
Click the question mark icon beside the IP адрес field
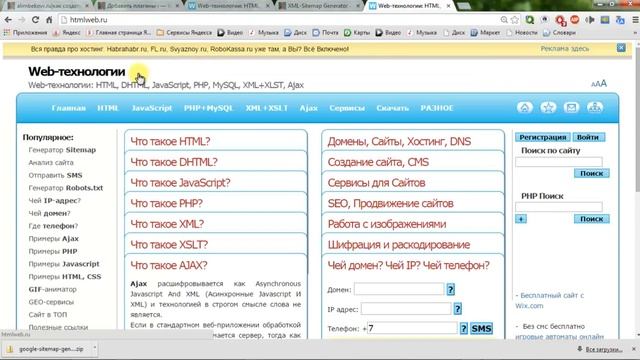click(458, 309)
